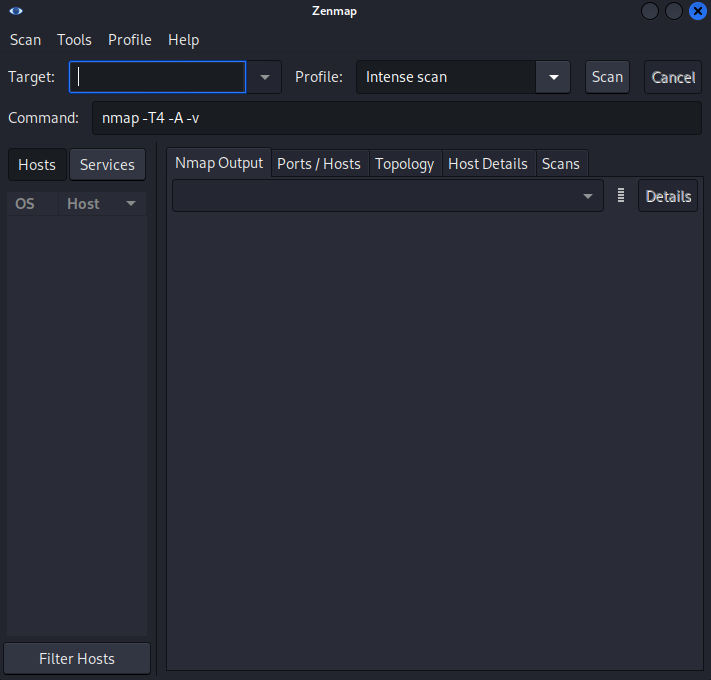The image size is (711, 680).
Task: Switch to the Ports / Hosts tab
Action: tap(319, 164)
